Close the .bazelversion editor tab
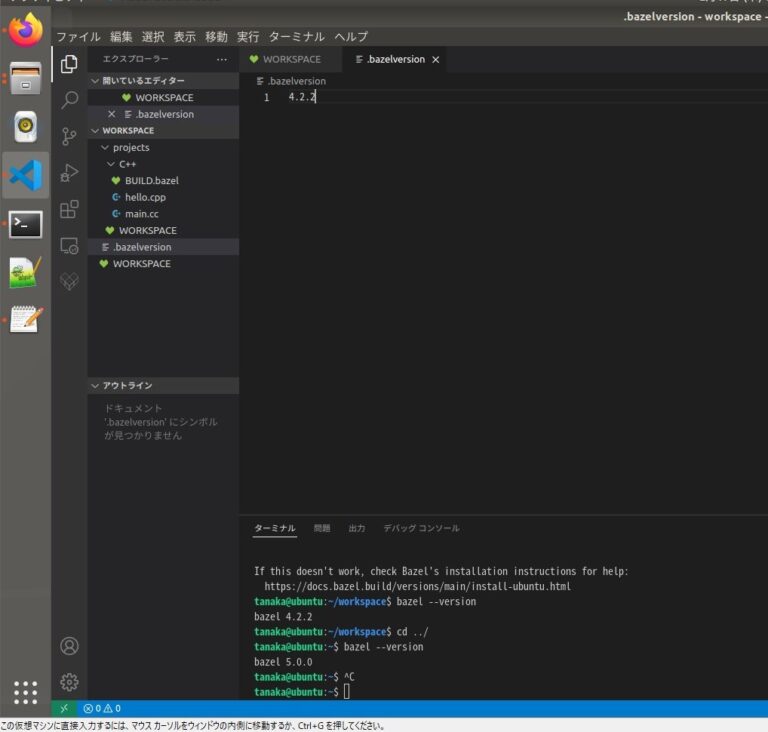Viewport: 768px width, 732px height. pos(435,60)
